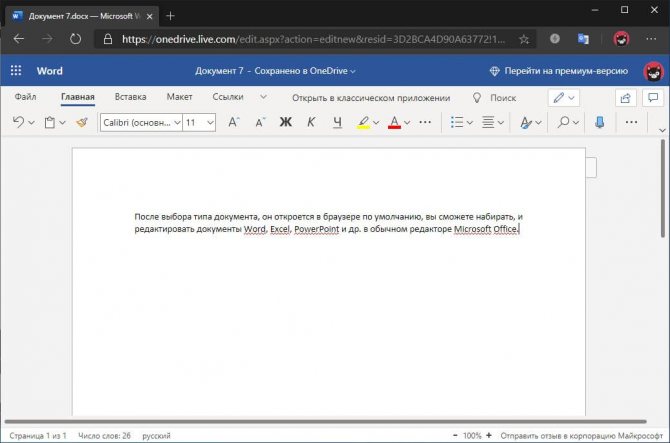Image resolution: width=670 pixels, height=443 pixels.
Task: Increase font size with the larger A icon
Action: point(233,122)
